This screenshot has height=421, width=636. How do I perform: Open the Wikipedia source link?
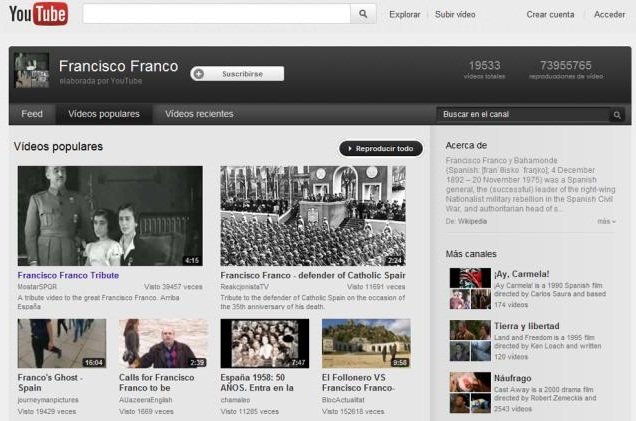(x=472, y=221)
